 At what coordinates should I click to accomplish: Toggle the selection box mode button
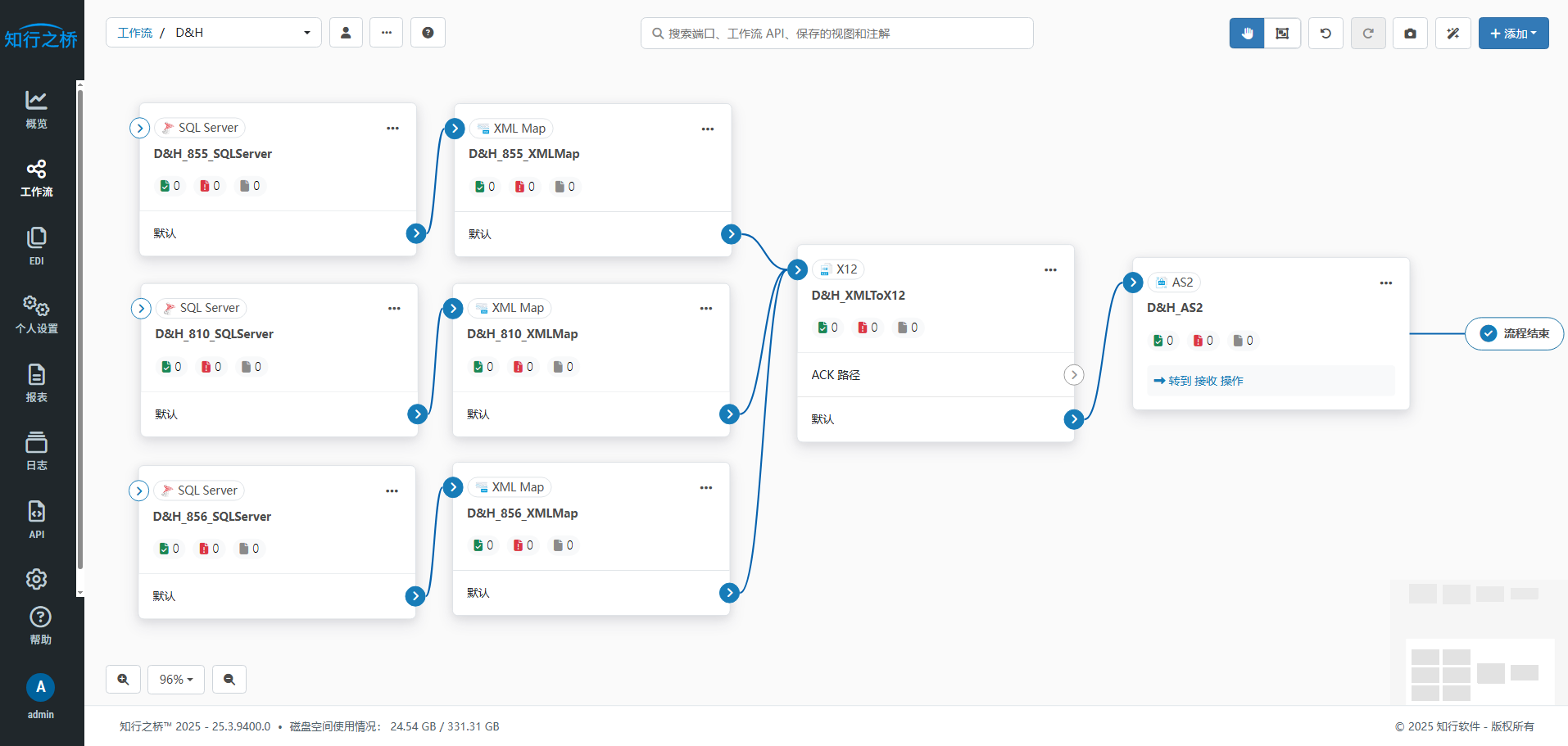coord(1282,34)
